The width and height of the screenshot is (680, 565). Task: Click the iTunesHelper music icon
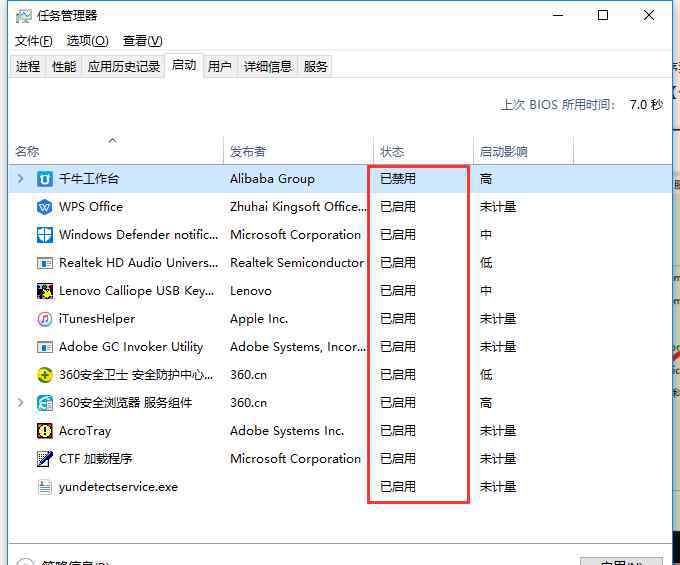[45, 319]
